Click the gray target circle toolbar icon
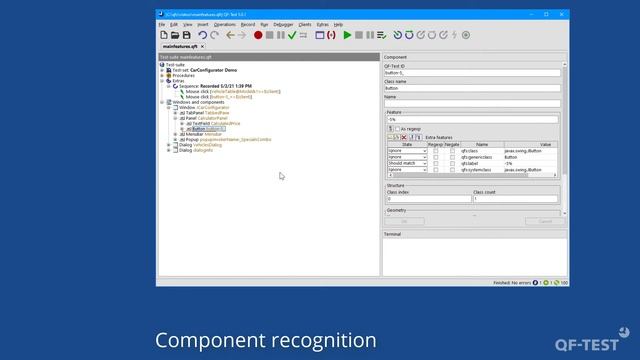The image size is (640, 360). coord(466,35)
